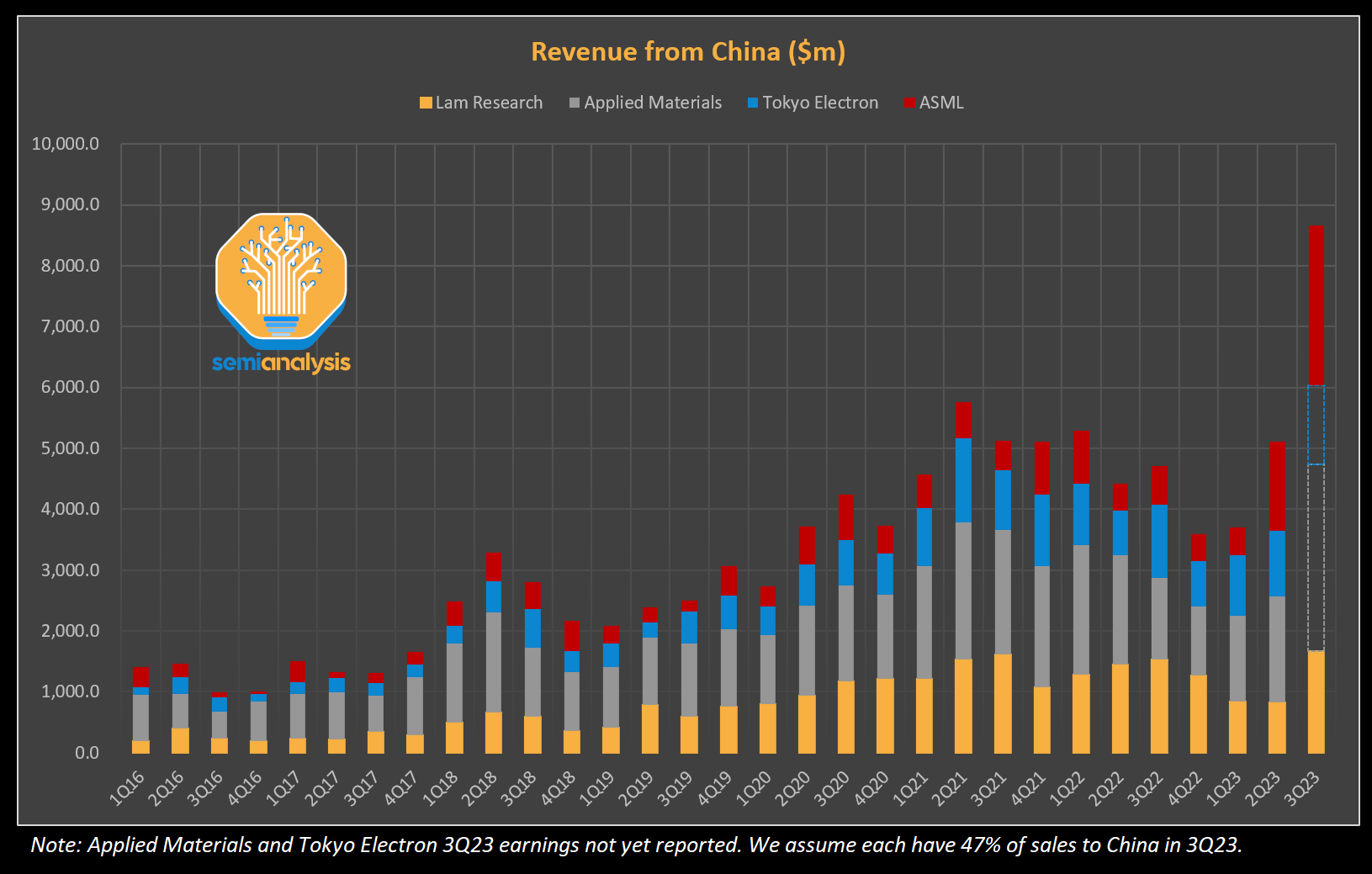Image resolution: width=1372 pixels, height=874 pixels.
Task: Click the red ASML segment of the 2Q23 bar
Action: pyautogui.click(x=1277, y=486)
